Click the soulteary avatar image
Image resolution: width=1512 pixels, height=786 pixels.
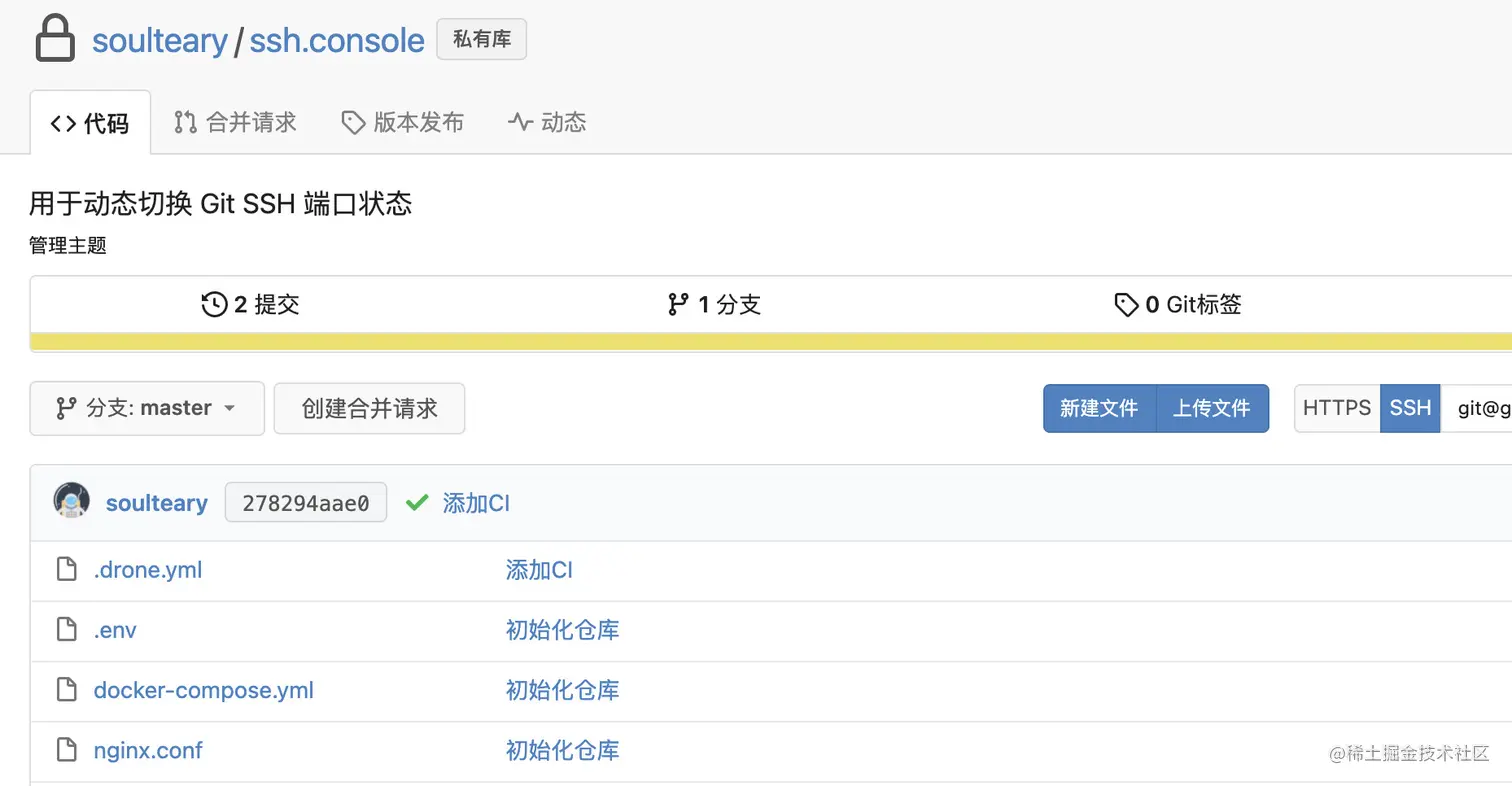click(x=72, y=501)
